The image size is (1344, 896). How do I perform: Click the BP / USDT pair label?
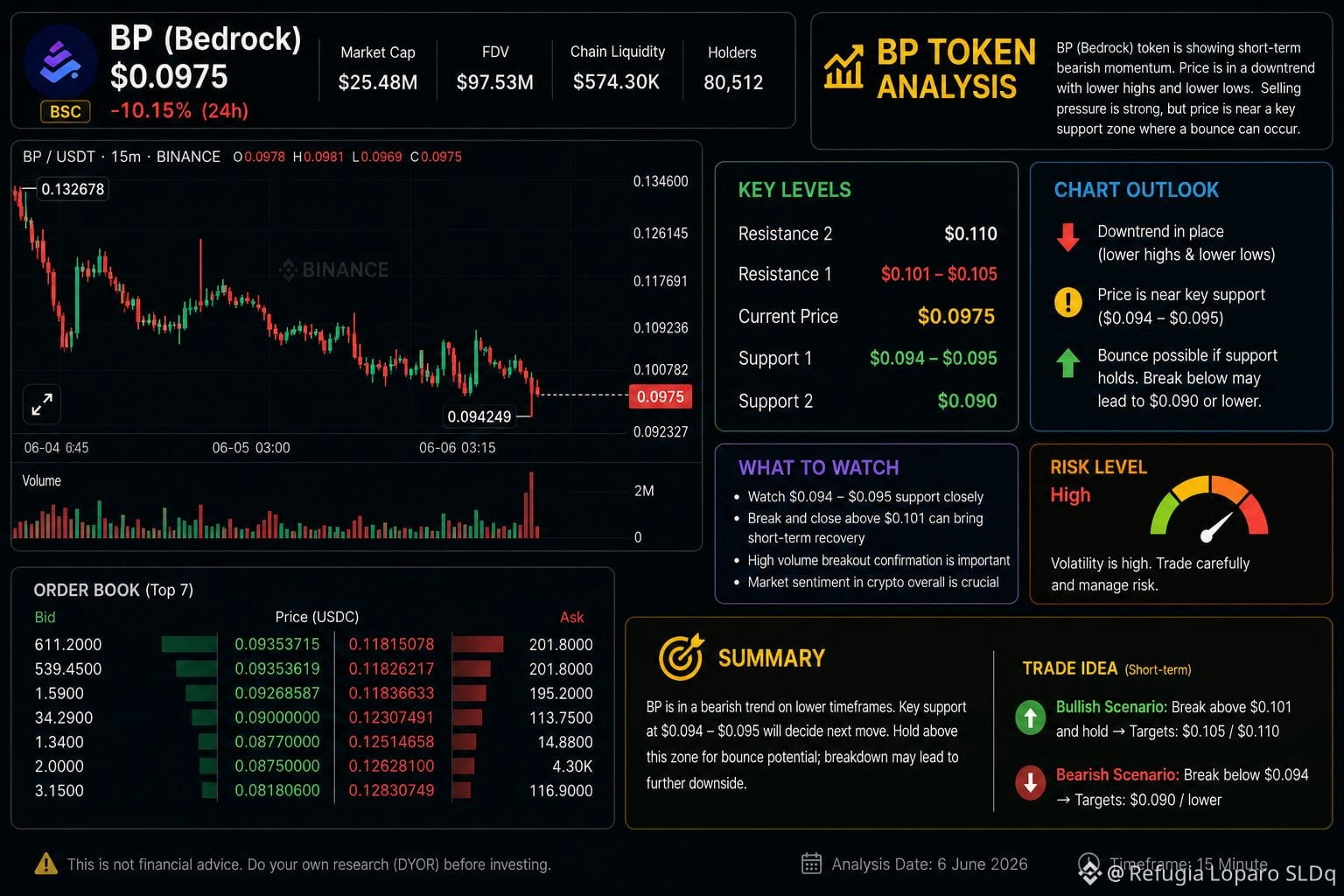pyautogui.click(x=59, y=157)
